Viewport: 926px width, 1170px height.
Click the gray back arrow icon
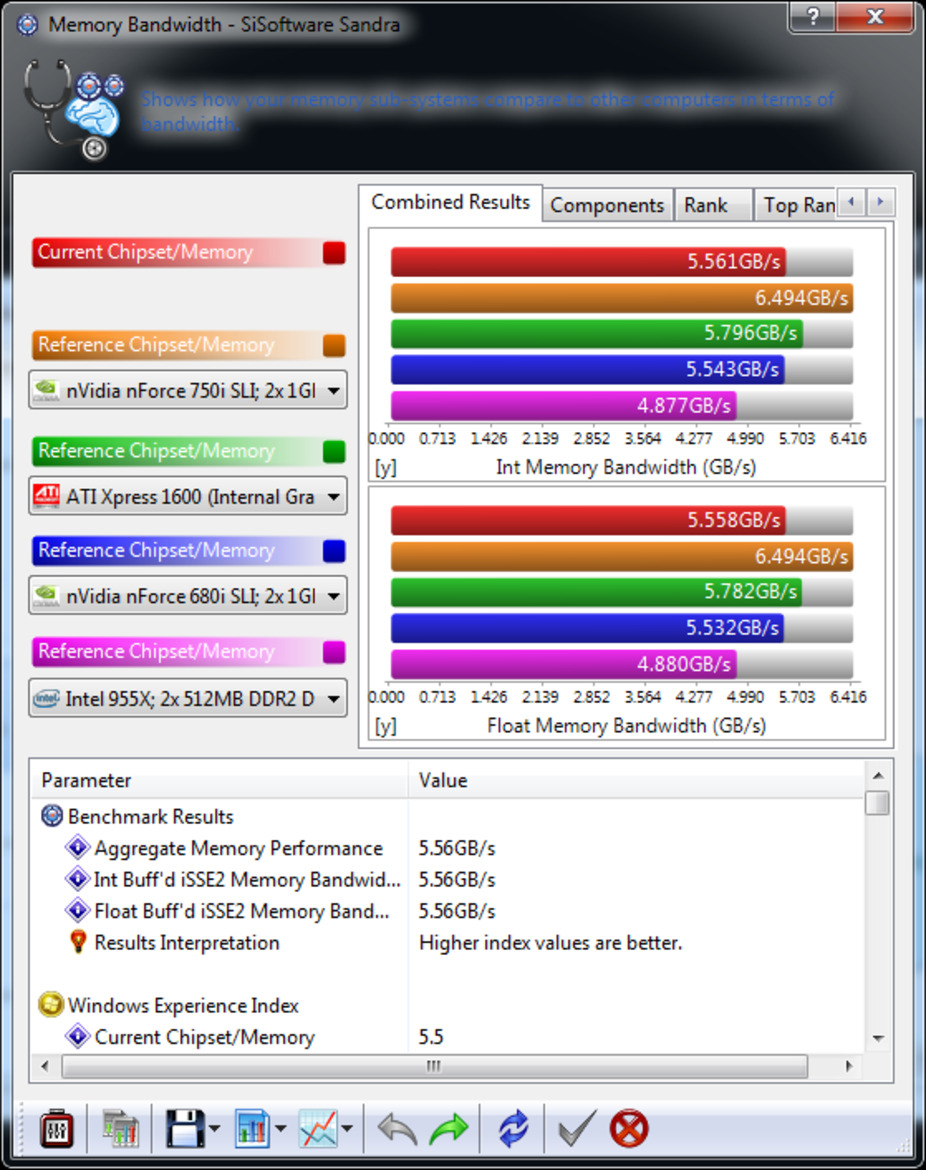tap(397, 1128)
